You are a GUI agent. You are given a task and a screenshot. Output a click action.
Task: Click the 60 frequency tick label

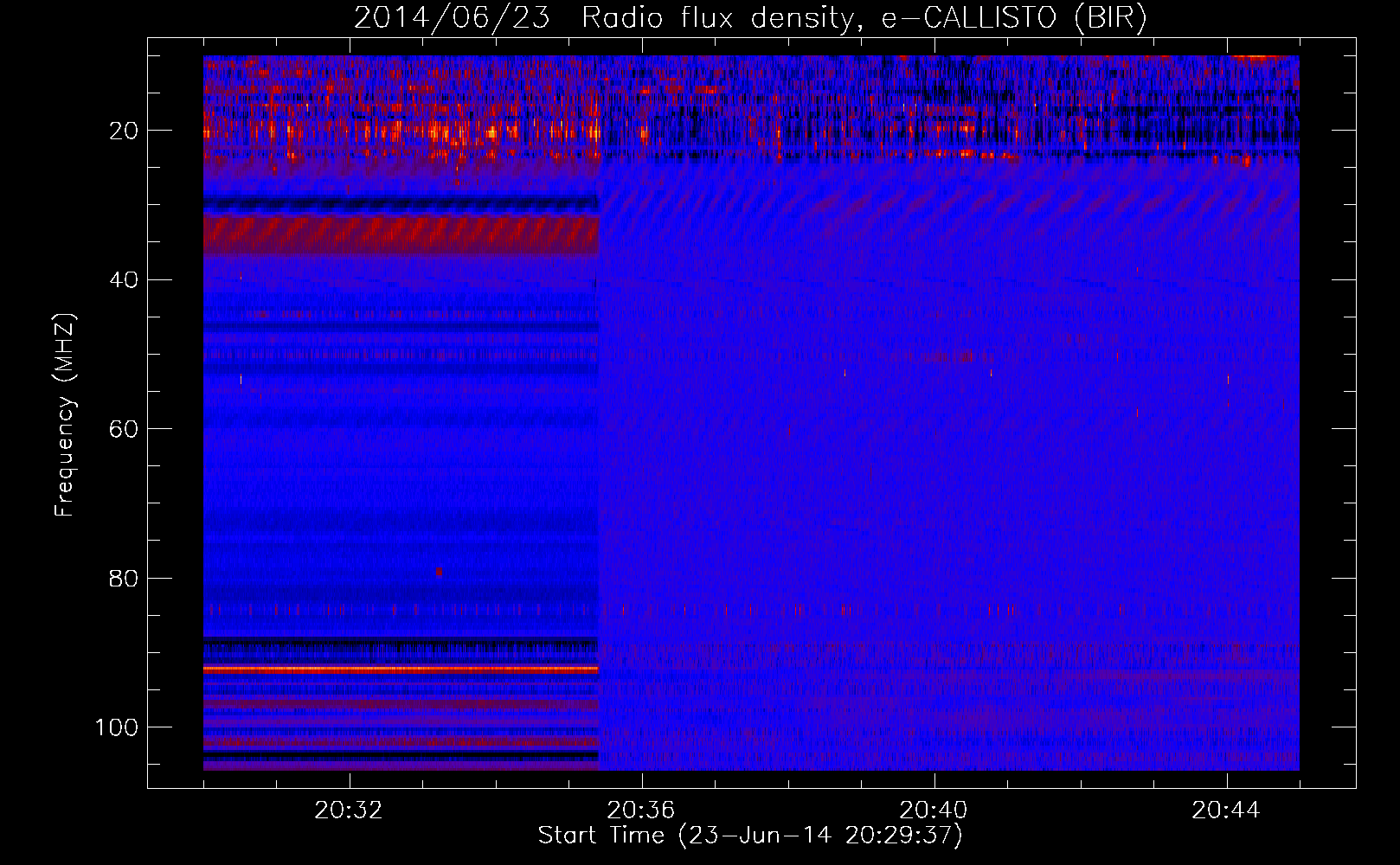(125, 429)
